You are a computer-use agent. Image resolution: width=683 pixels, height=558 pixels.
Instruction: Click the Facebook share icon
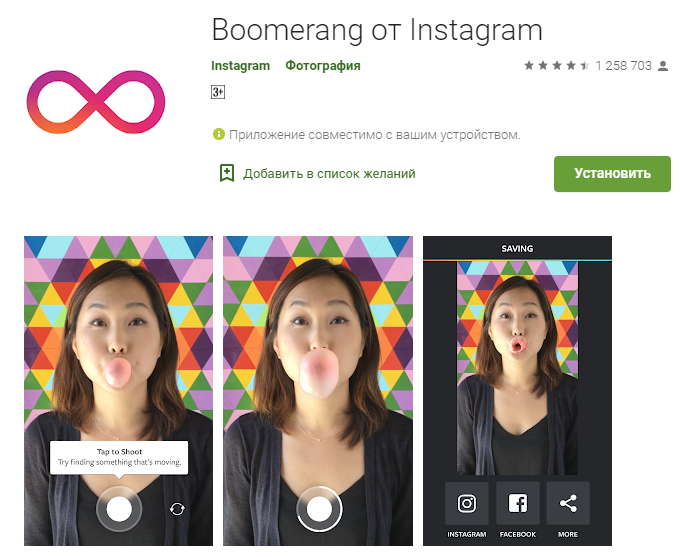517,504
